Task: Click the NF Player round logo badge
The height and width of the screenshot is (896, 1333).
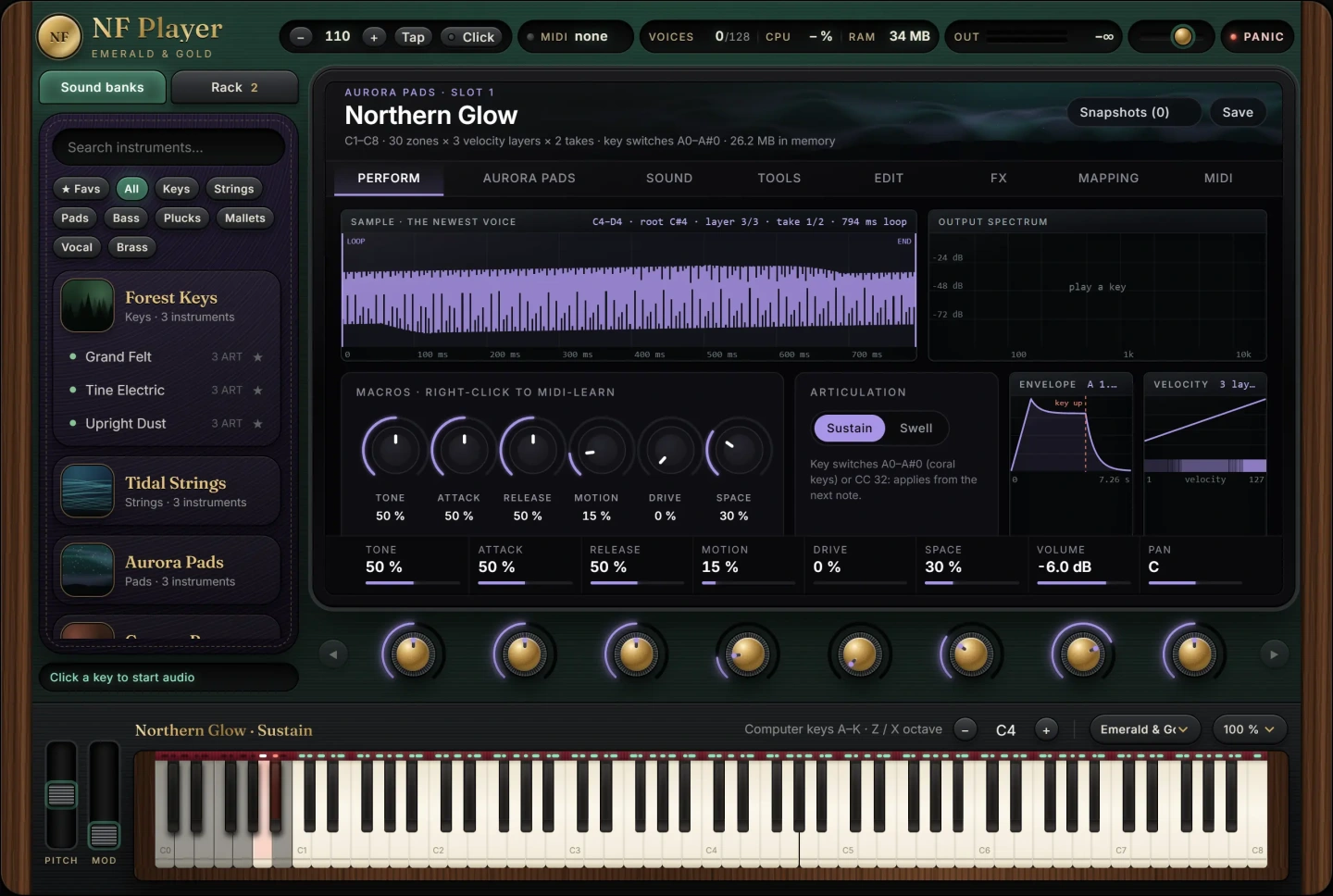Action: (x=59, y=37)
